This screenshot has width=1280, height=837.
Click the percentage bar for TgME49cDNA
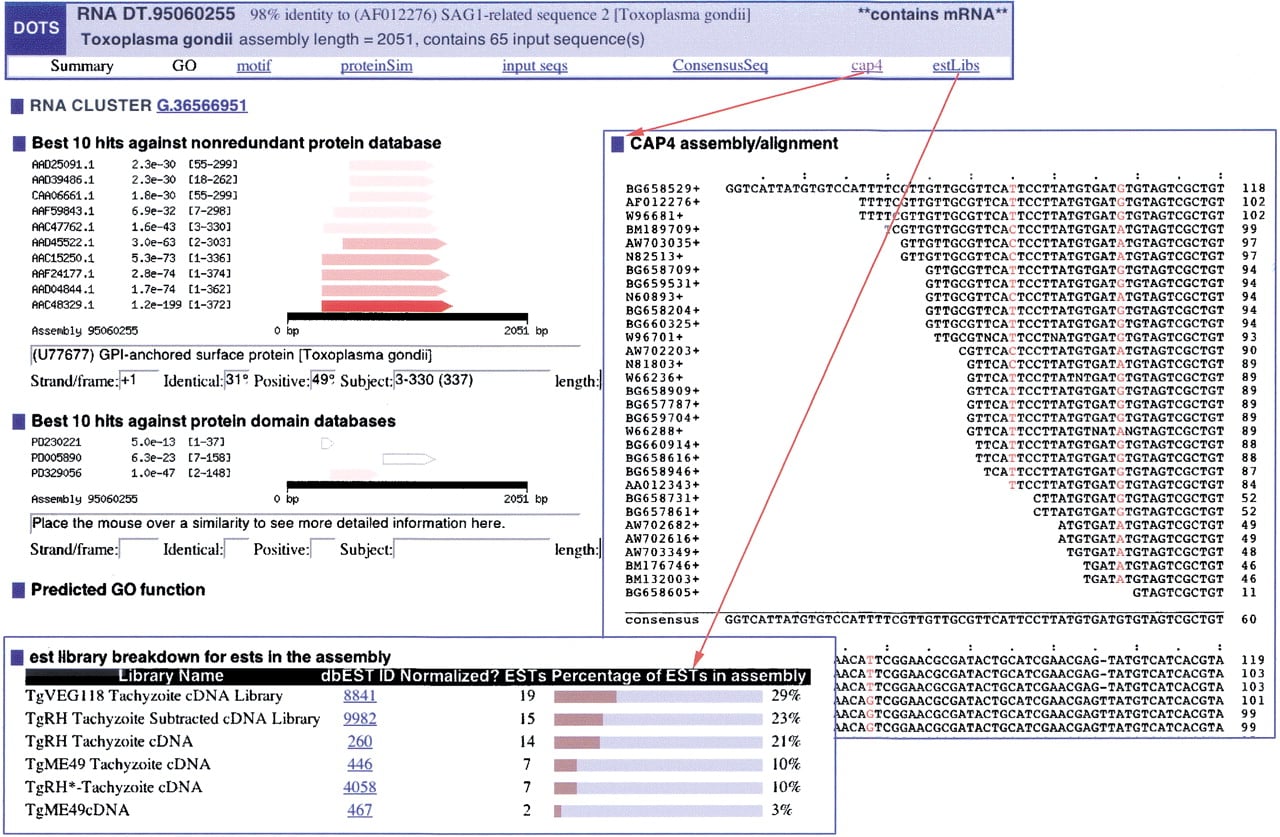point(657,811)
